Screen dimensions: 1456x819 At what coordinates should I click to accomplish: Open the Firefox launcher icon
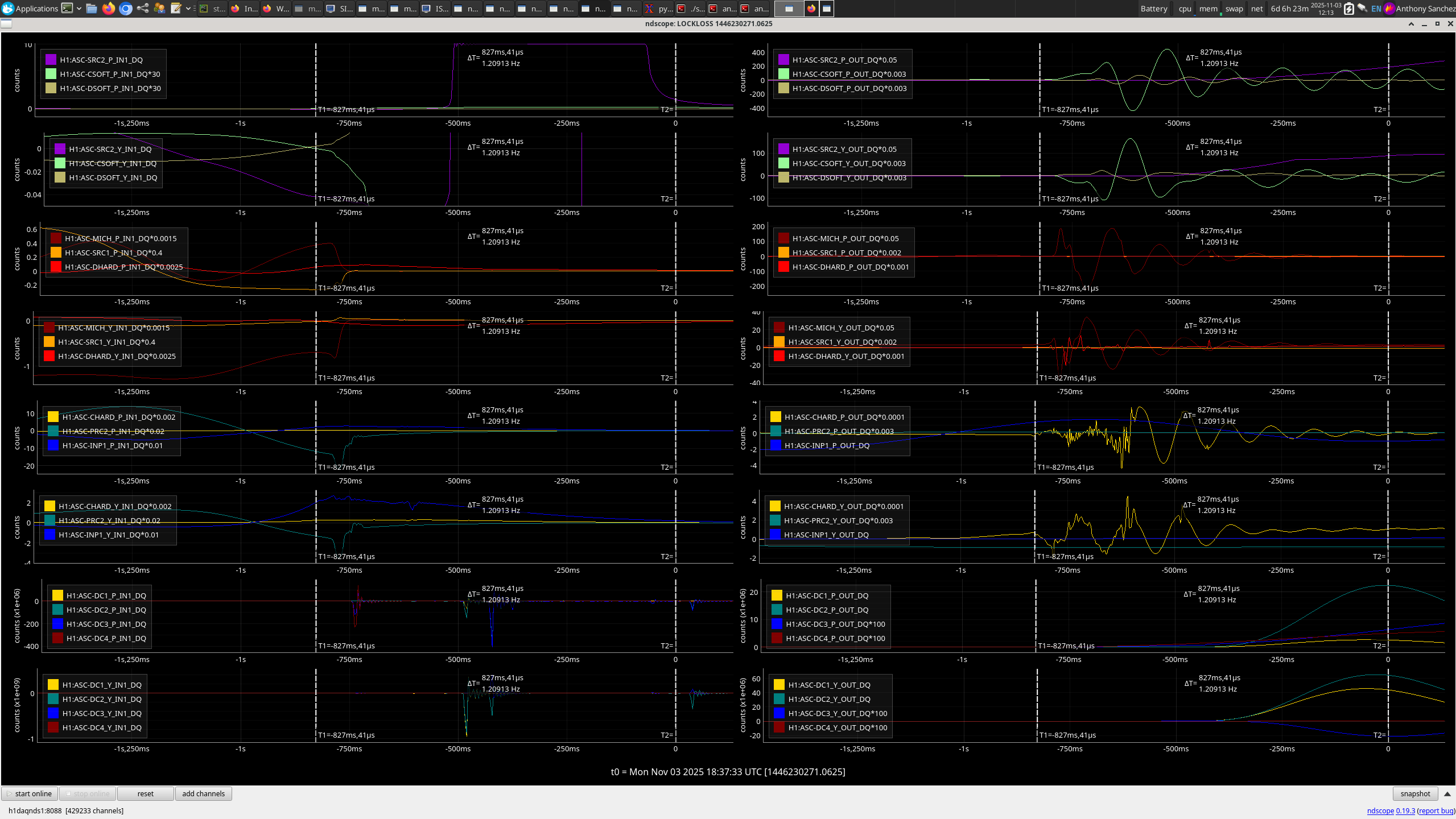(108, 9)
